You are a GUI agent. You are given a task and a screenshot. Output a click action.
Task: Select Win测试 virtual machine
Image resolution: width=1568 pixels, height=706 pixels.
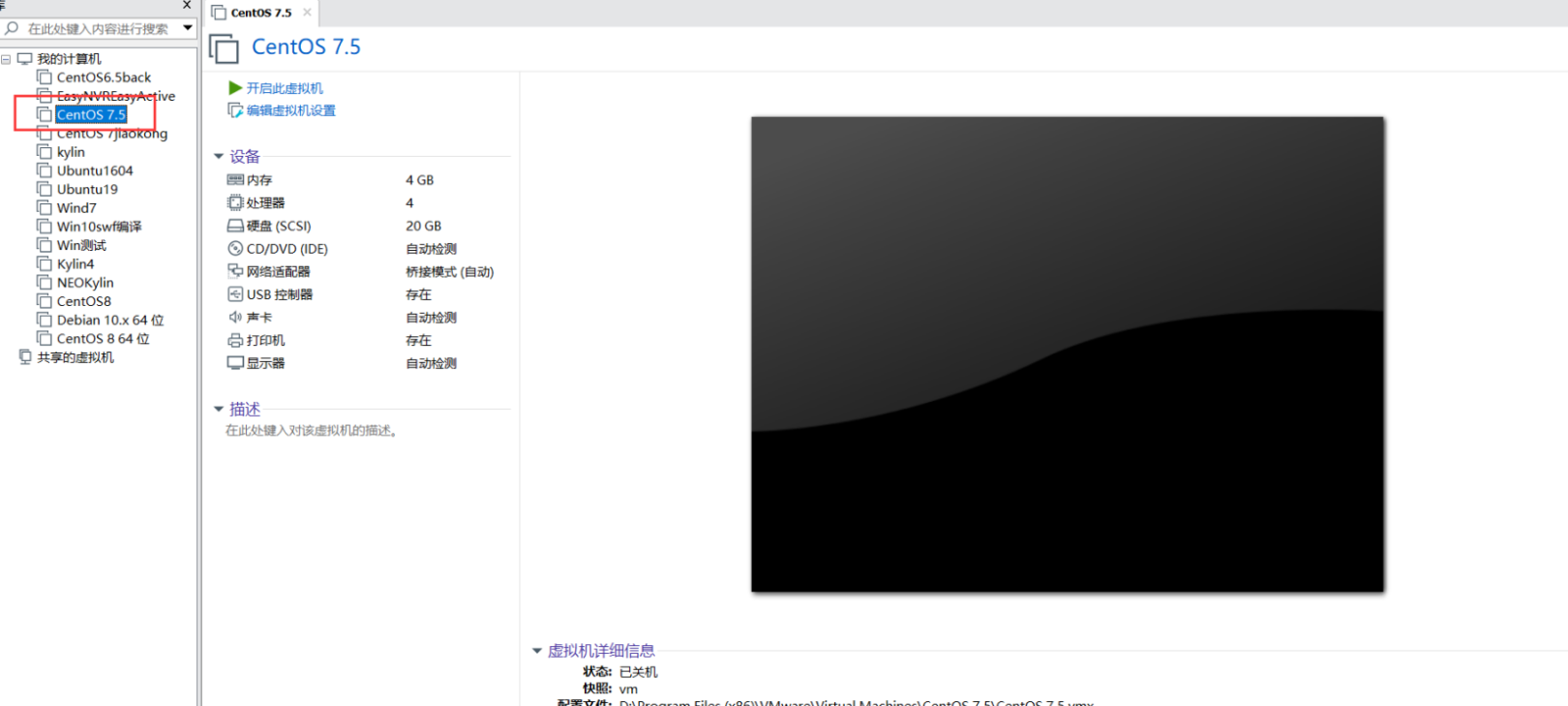point(81,245)
